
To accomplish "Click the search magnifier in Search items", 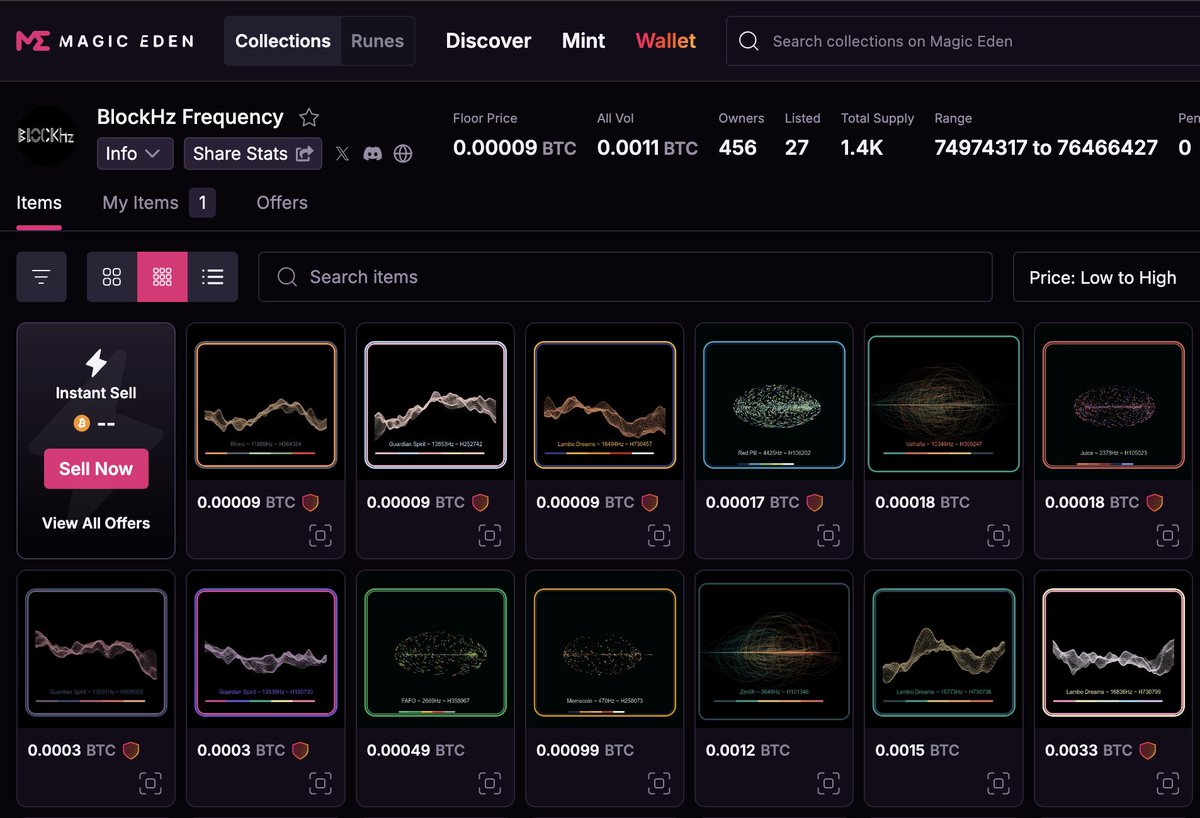I will (x=287, y=277).
